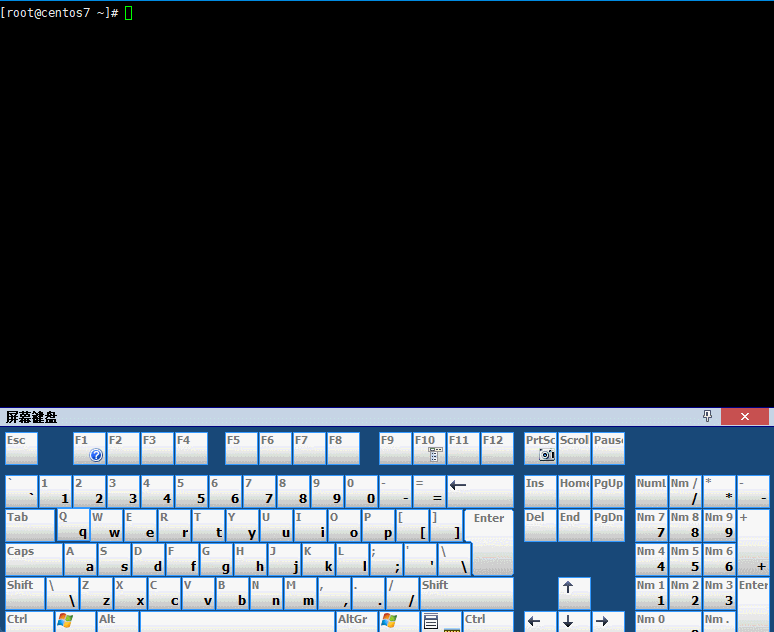This screenshot has height=632, width=774.
Task: Click the right arrow key
Action: coord(609,622)
